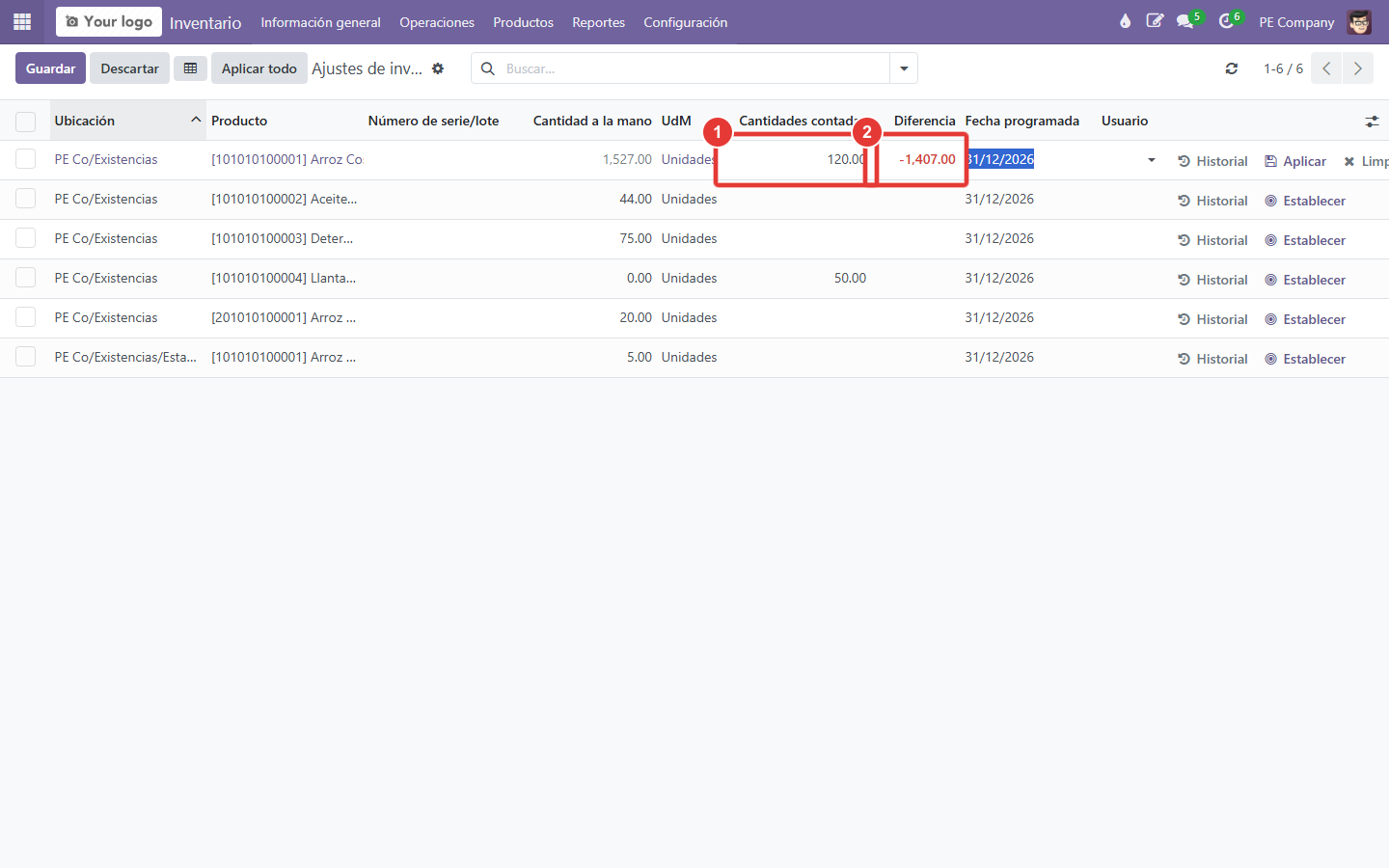Open the apps grid menu icon
The image size is (1389, 868).
(22, 21)
